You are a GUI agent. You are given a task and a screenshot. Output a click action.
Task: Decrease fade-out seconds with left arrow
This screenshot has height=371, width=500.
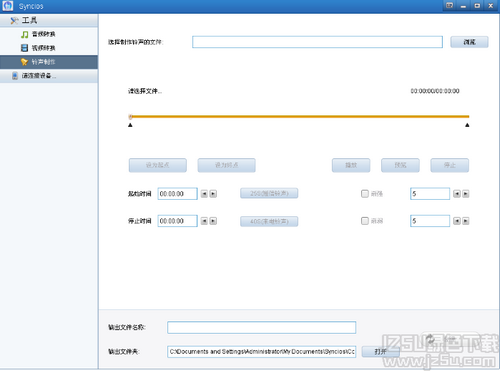(457, 221)
